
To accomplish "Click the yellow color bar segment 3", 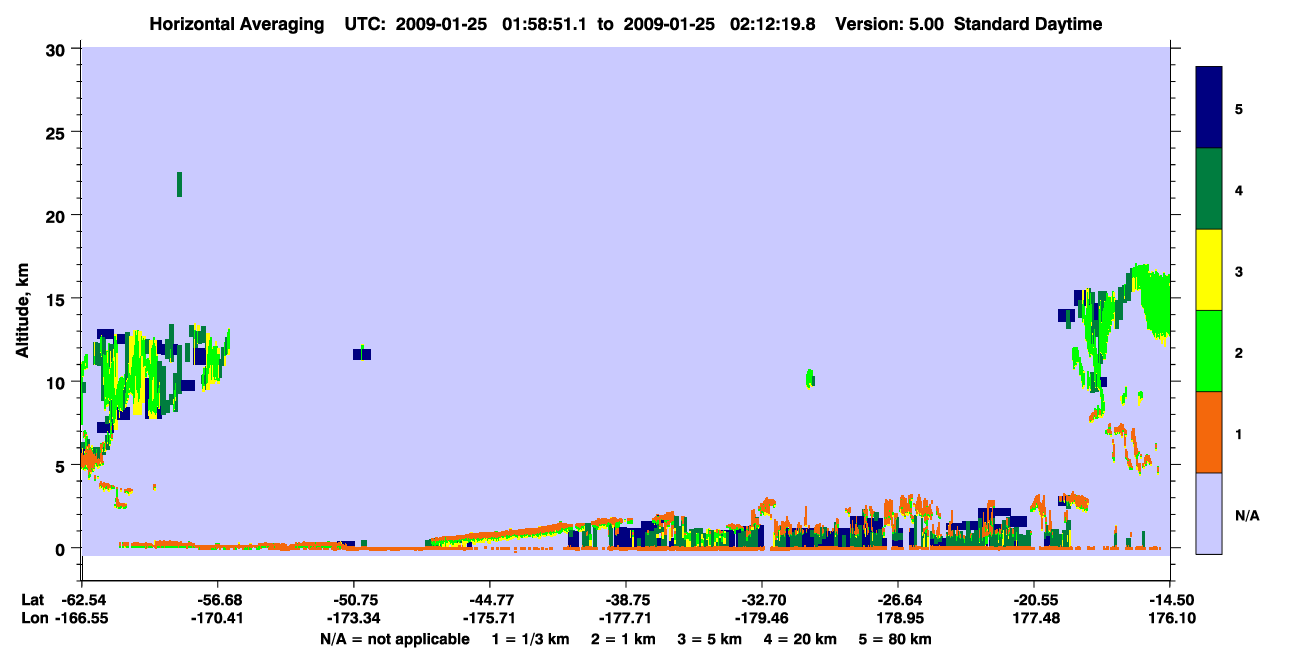I will click(x=1209, y=269).
